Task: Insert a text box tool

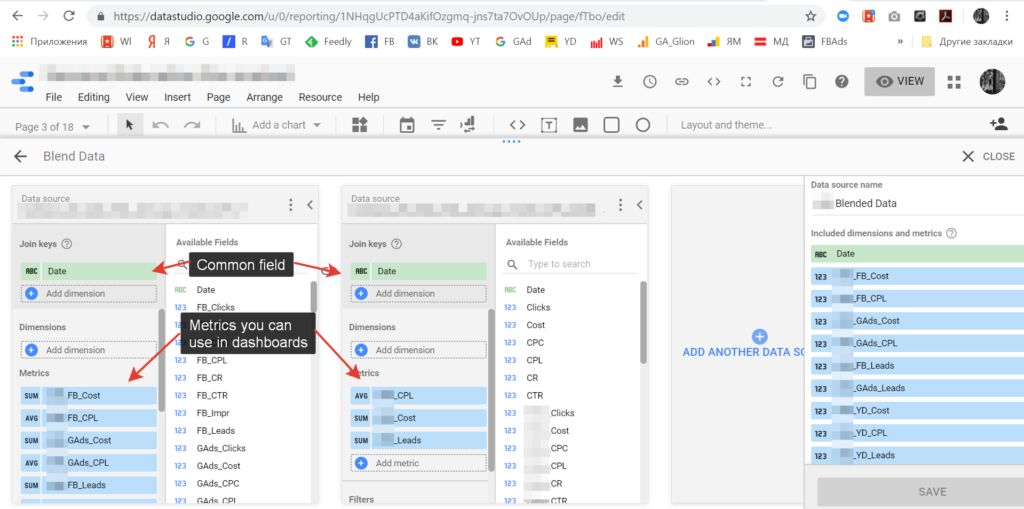Action: [x=549, y=125]
